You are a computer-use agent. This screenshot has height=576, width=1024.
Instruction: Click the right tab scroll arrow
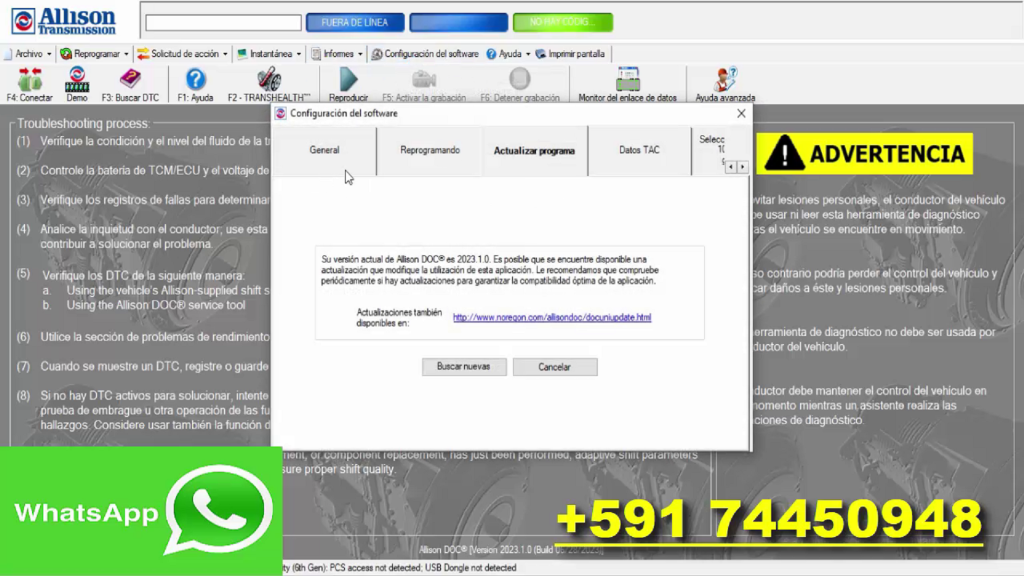(x=741, y=167)
